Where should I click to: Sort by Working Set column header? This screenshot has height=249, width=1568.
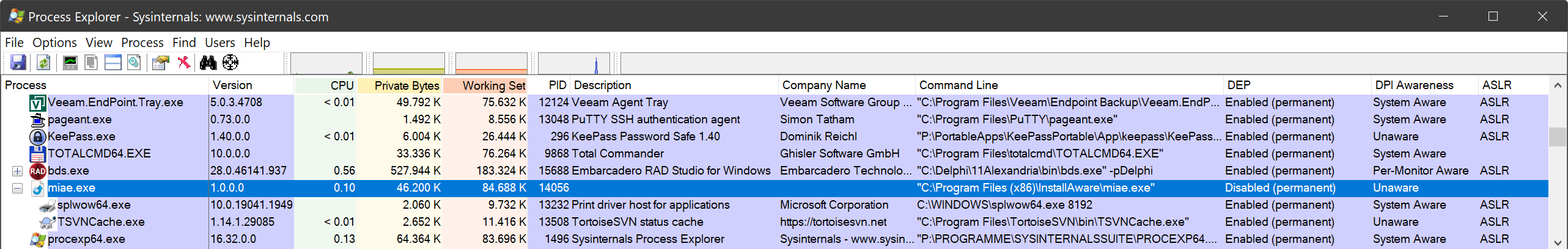click(486, 85)
